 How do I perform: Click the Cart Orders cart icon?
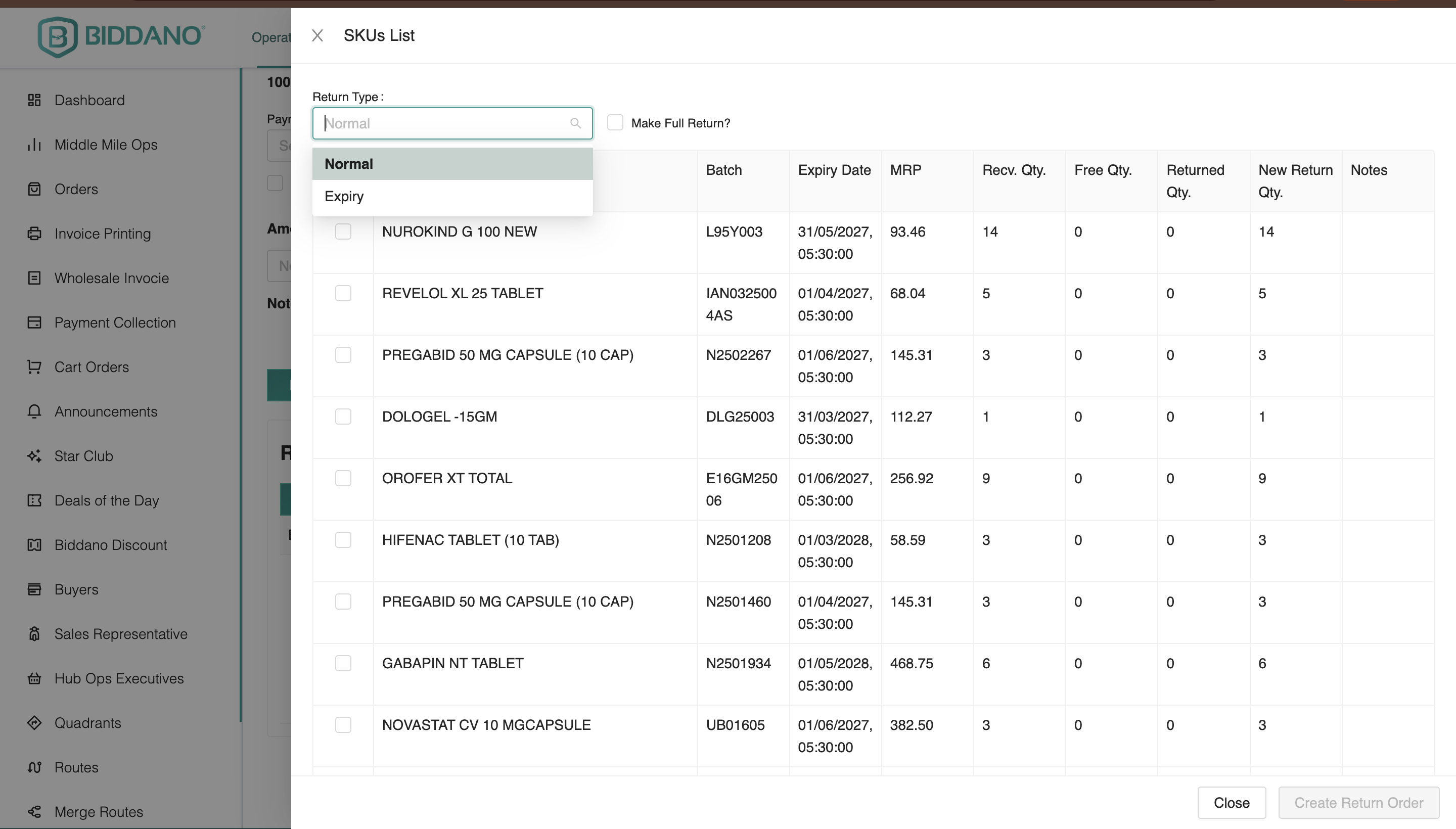click(34, 366)
